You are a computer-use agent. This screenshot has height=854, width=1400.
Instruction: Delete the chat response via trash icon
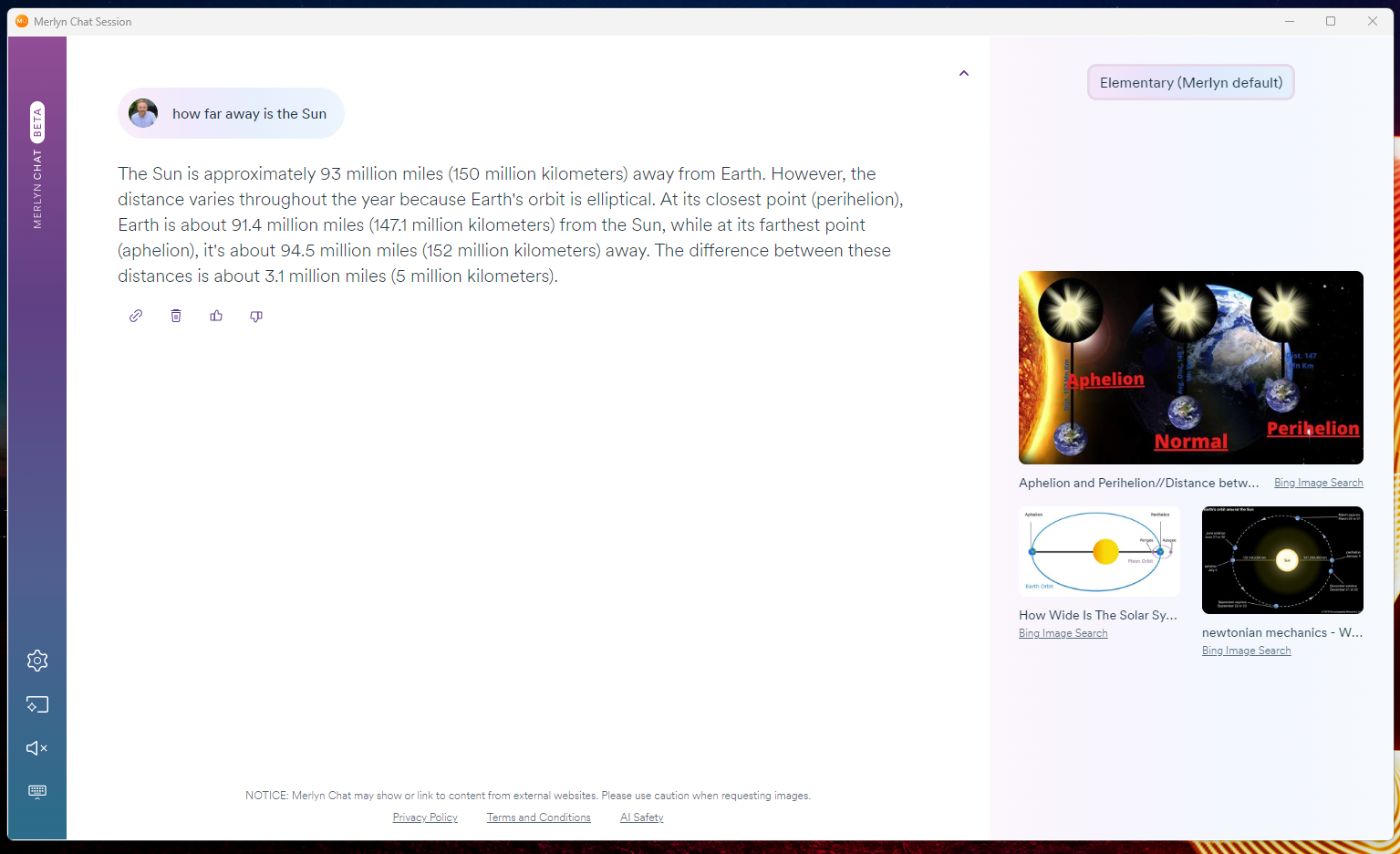pos(176,316)
